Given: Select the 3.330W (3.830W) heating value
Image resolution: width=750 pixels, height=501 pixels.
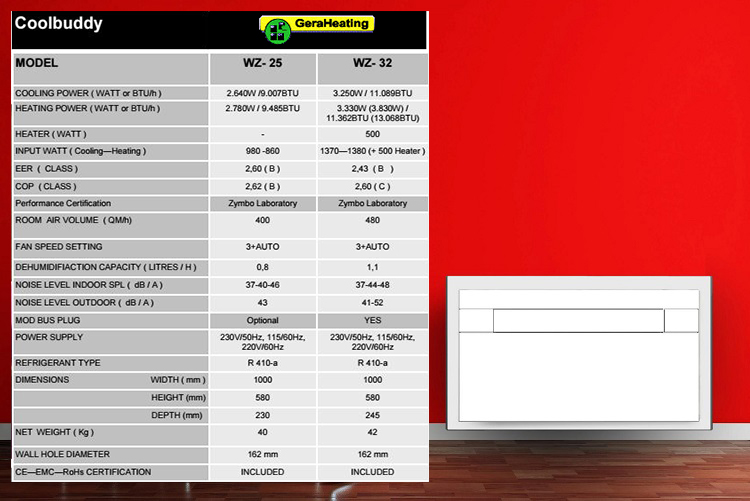Looking at the screenshot, I should (x=373, y=113).
